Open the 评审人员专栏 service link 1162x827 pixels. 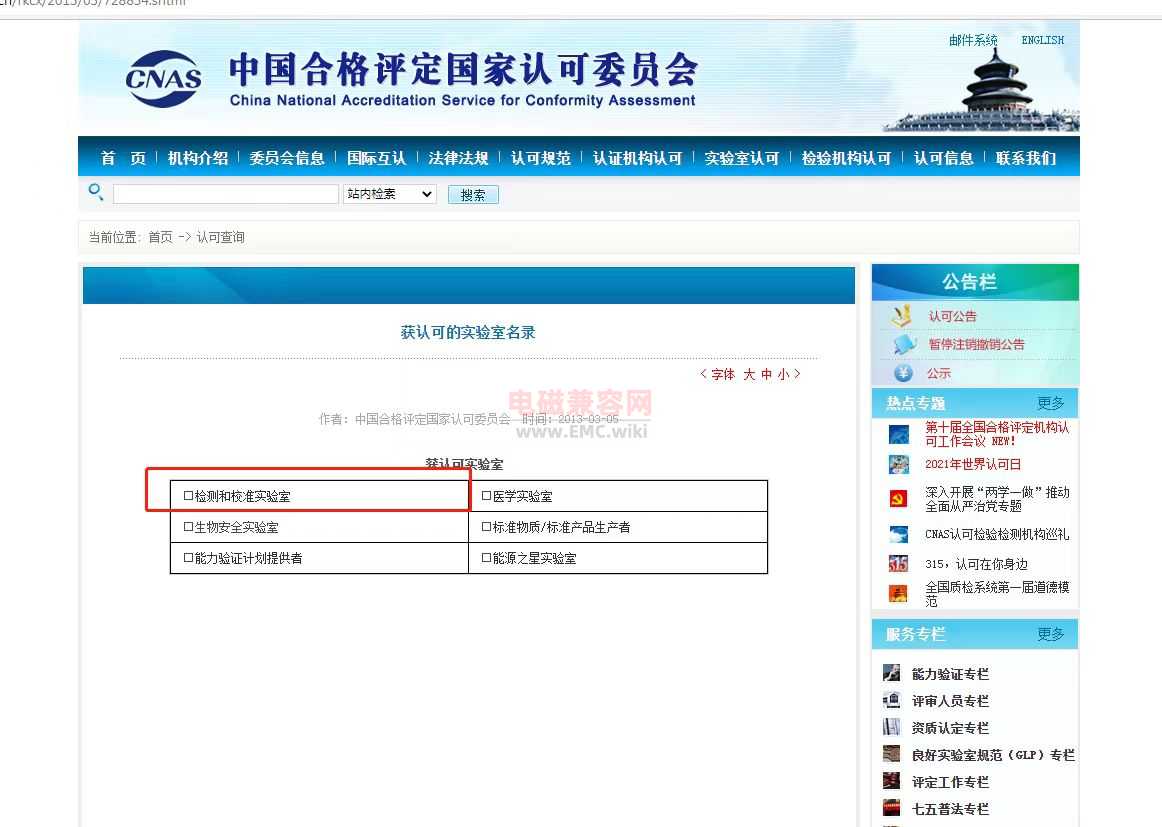click(950, 701)
